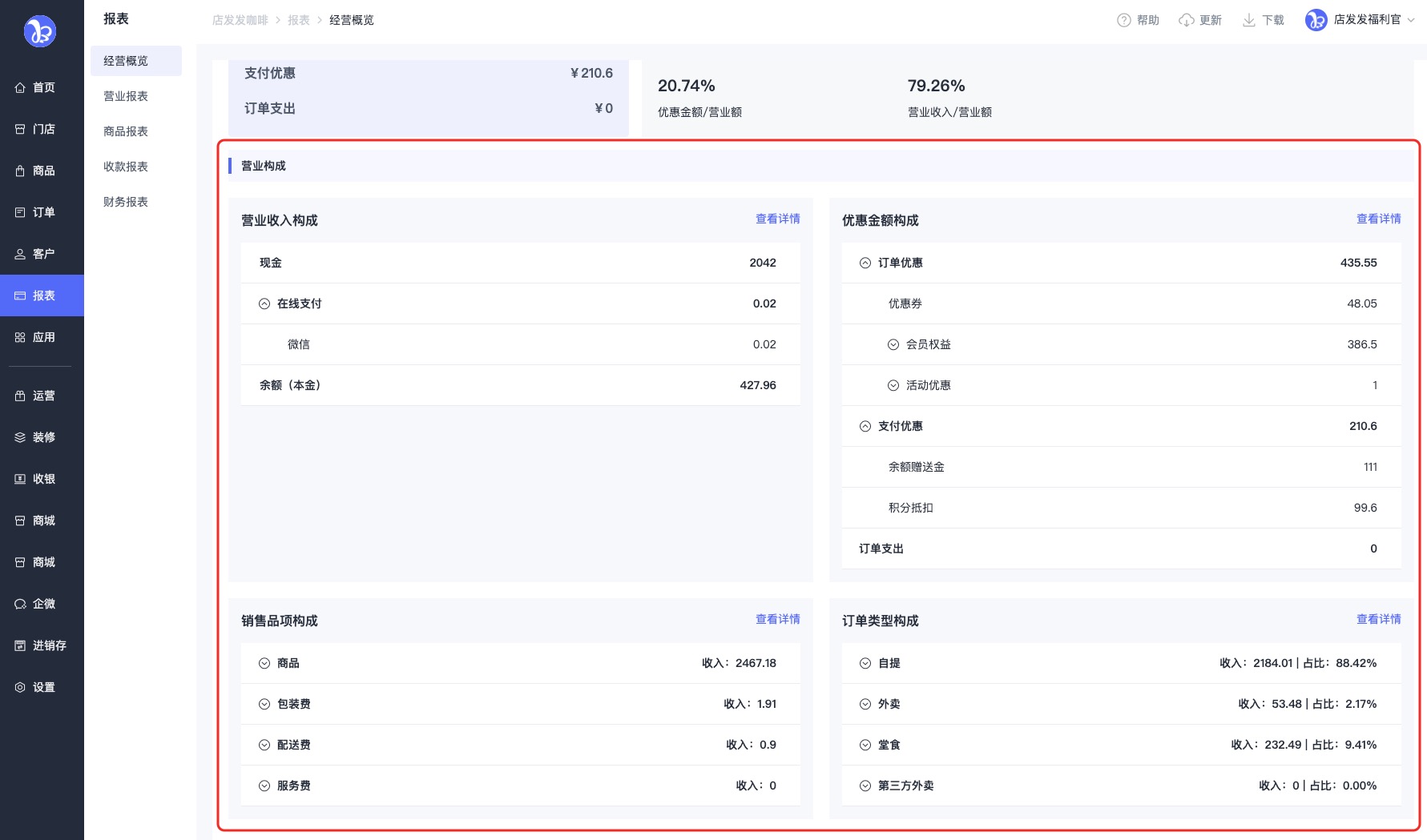Collapse the 支付优惠 row in 优惠金额构成
The height and width of the screenshot is (840, 1427).
tap(865, 427)
